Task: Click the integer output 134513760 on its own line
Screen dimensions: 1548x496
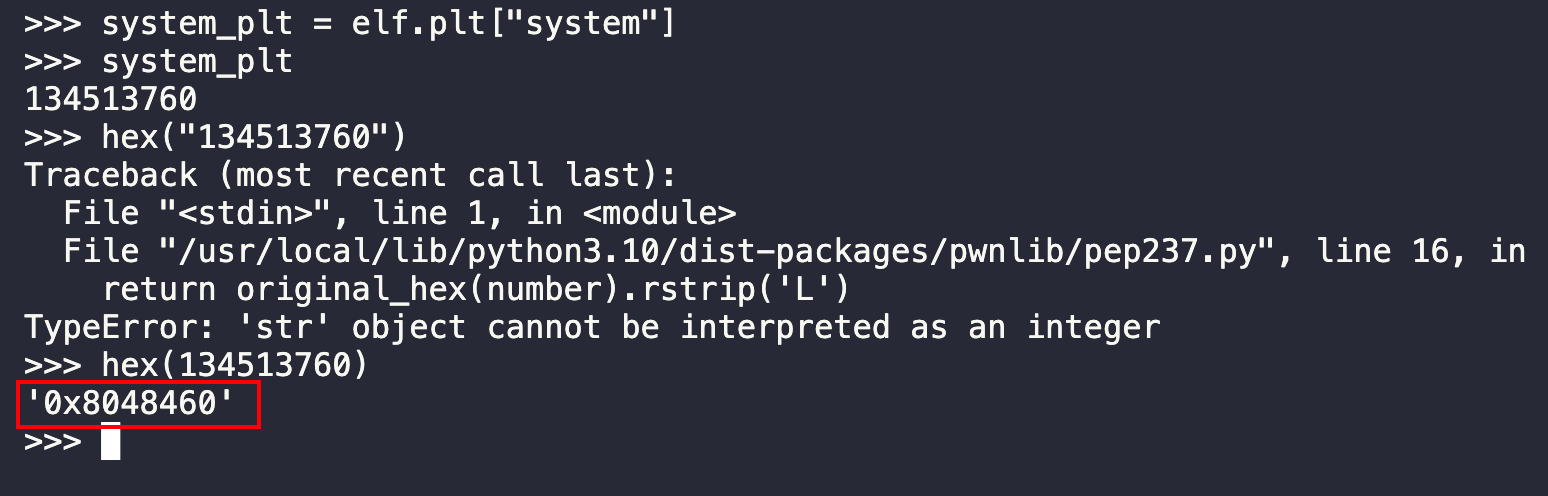Action: pos(111,99)
